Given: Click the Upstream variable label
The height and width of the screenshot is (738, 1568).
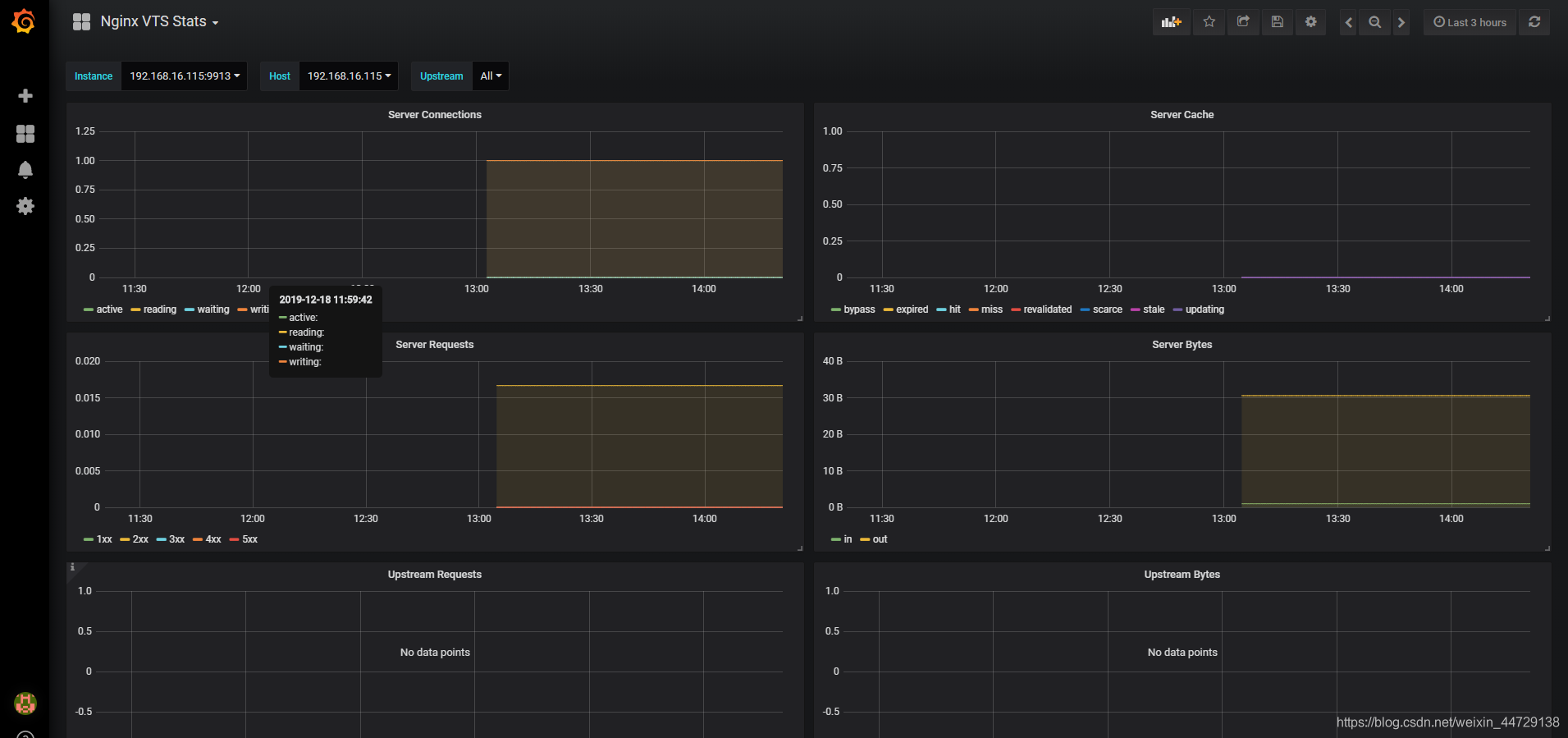Looking at the screenshot, I should tap(441, 76).
